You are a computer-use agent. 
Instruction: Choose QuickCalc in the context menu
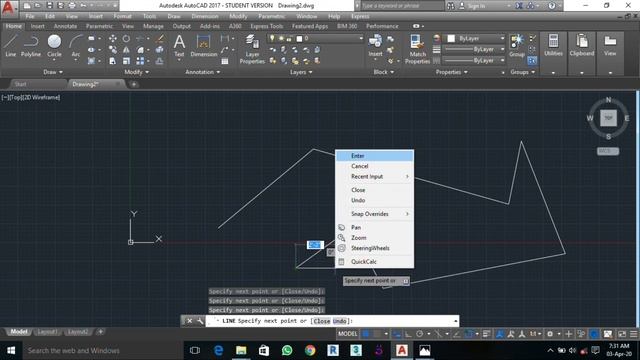(374, 262)
